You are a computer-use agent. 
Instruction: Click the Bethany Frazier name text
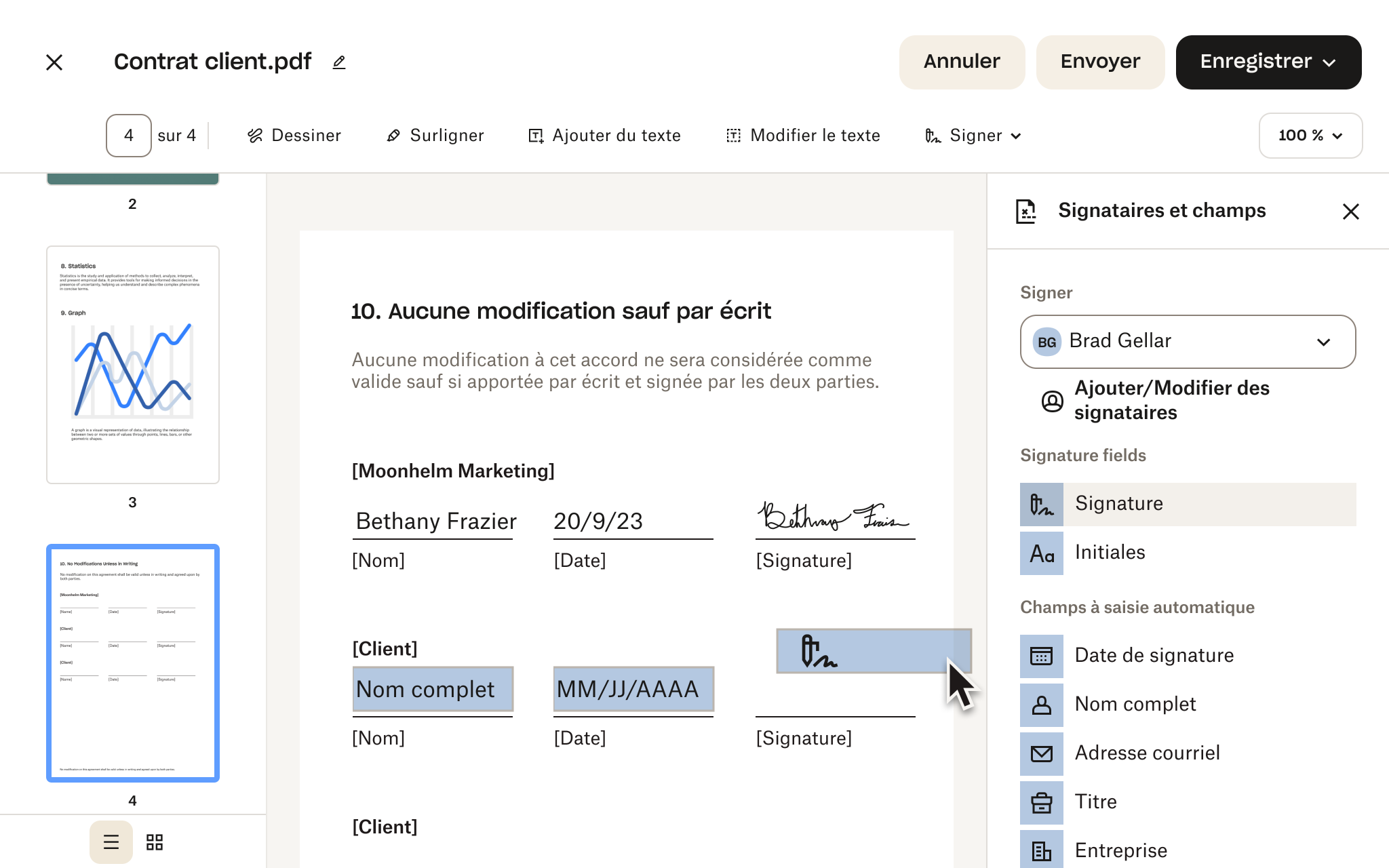point(436,521)
